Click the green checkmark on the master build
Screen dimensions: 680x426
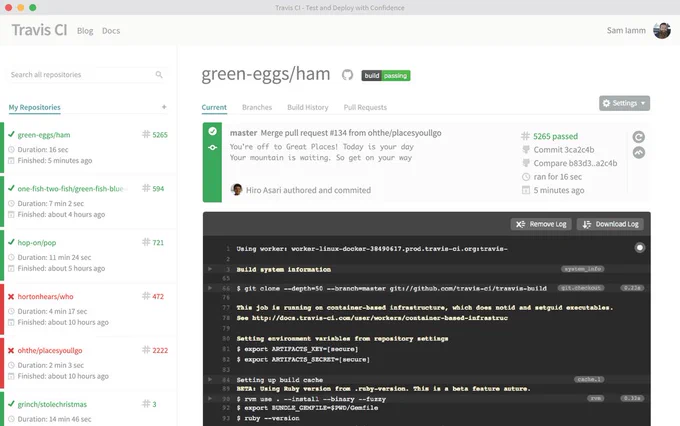point(212,131)
